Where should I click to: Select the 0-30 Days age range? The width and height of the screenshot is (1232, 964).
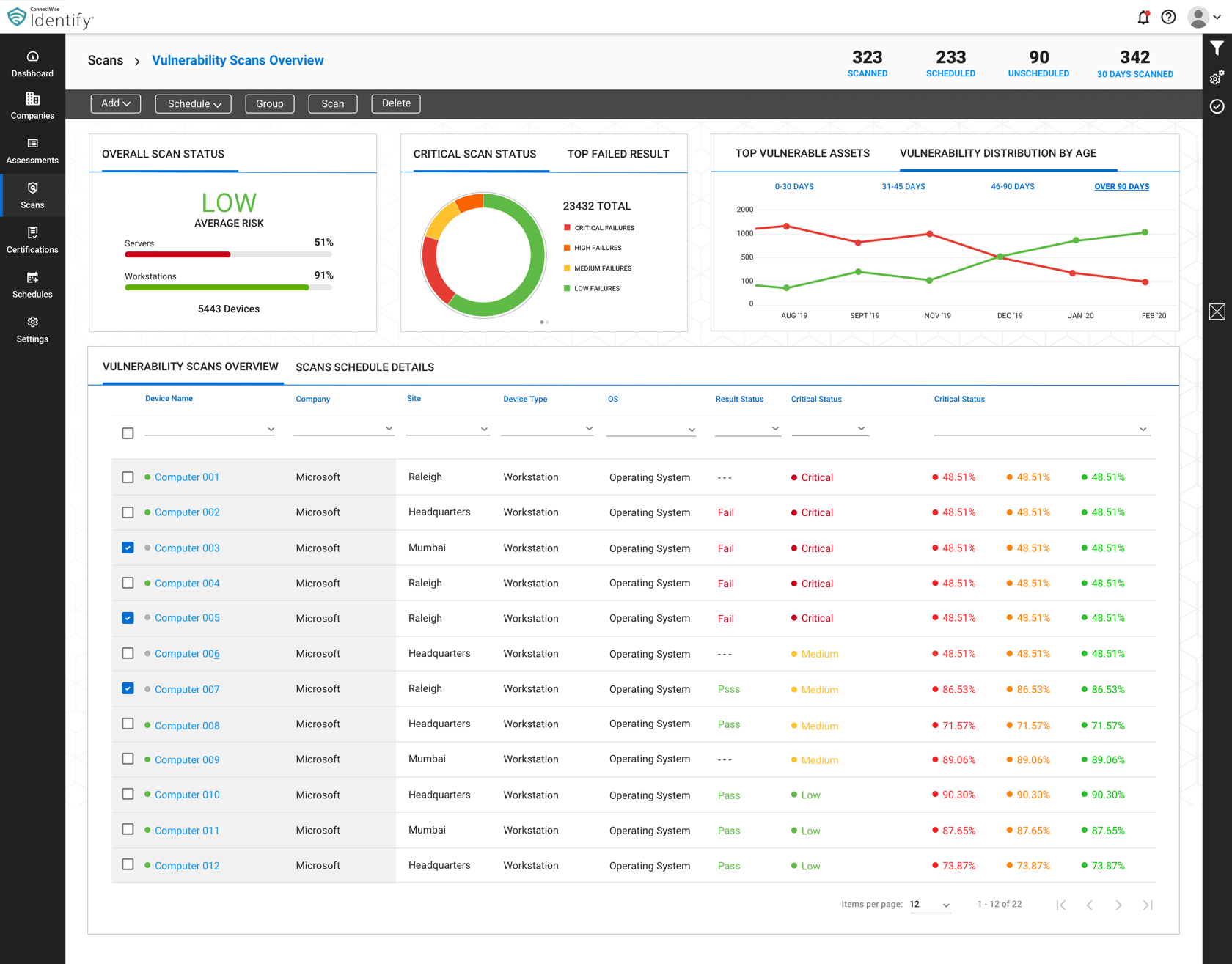(x=794, y=186)
